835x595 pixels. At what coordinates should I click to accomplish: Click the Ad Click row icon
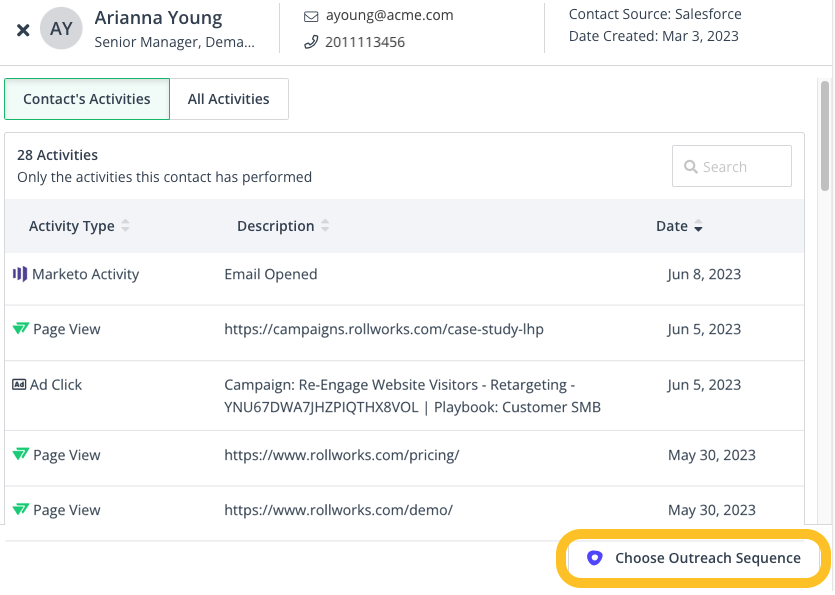click(x=19, y=385)
